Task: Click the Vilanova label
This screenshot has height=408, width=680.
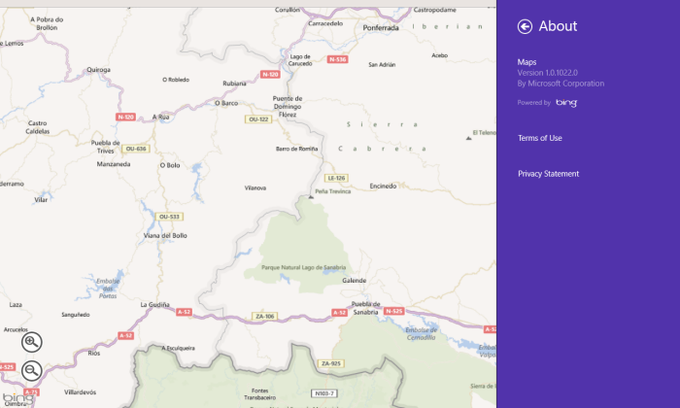Action: coord(255,188)
